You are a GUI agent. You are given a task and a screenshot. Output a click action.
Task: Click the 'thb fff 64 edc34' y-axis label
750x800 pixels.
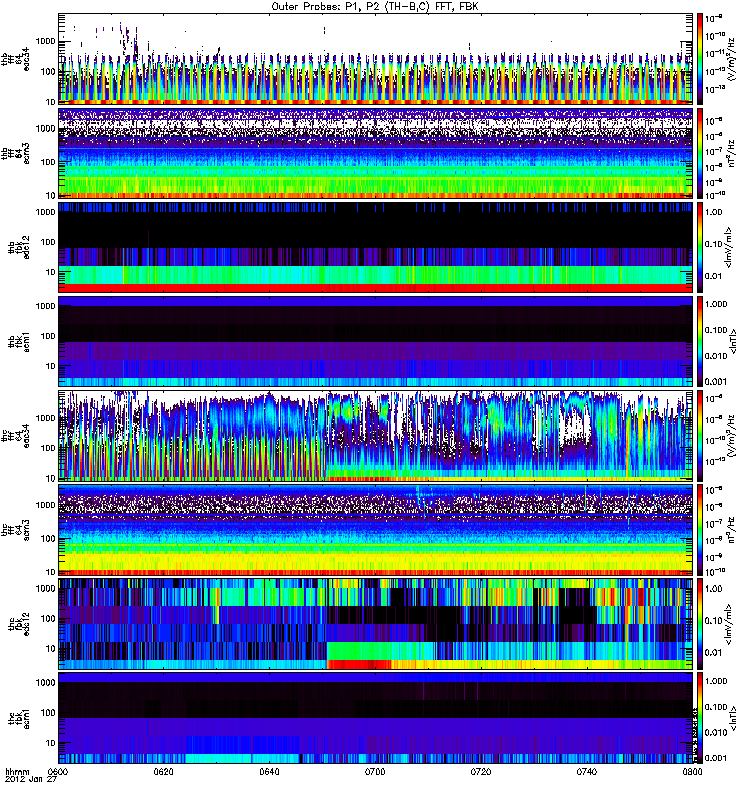point(15,59)
